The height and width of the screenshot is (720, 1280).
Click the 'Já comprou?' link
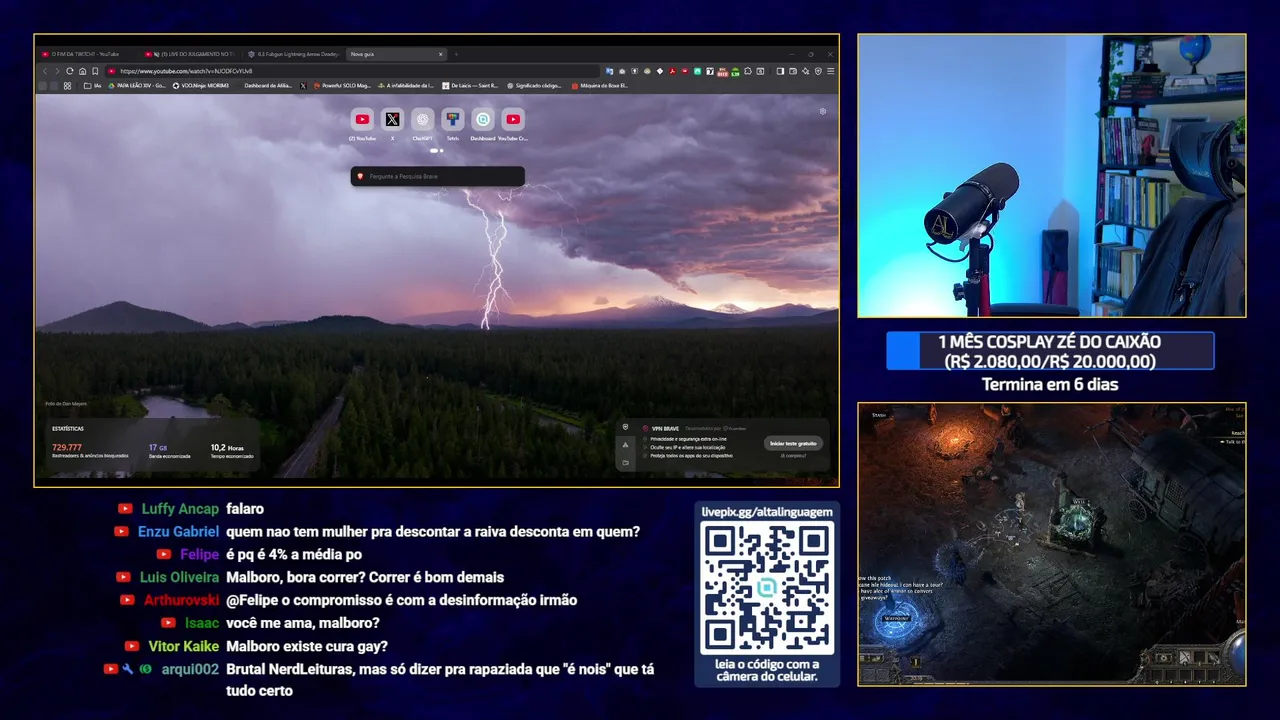point(793,456)
